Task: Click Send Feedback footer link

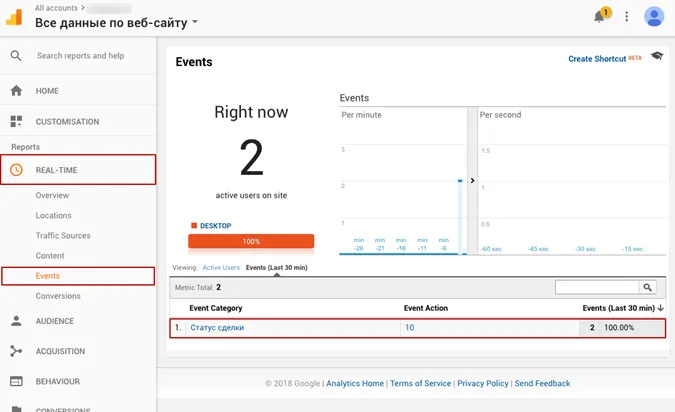Action: point(542,383)
